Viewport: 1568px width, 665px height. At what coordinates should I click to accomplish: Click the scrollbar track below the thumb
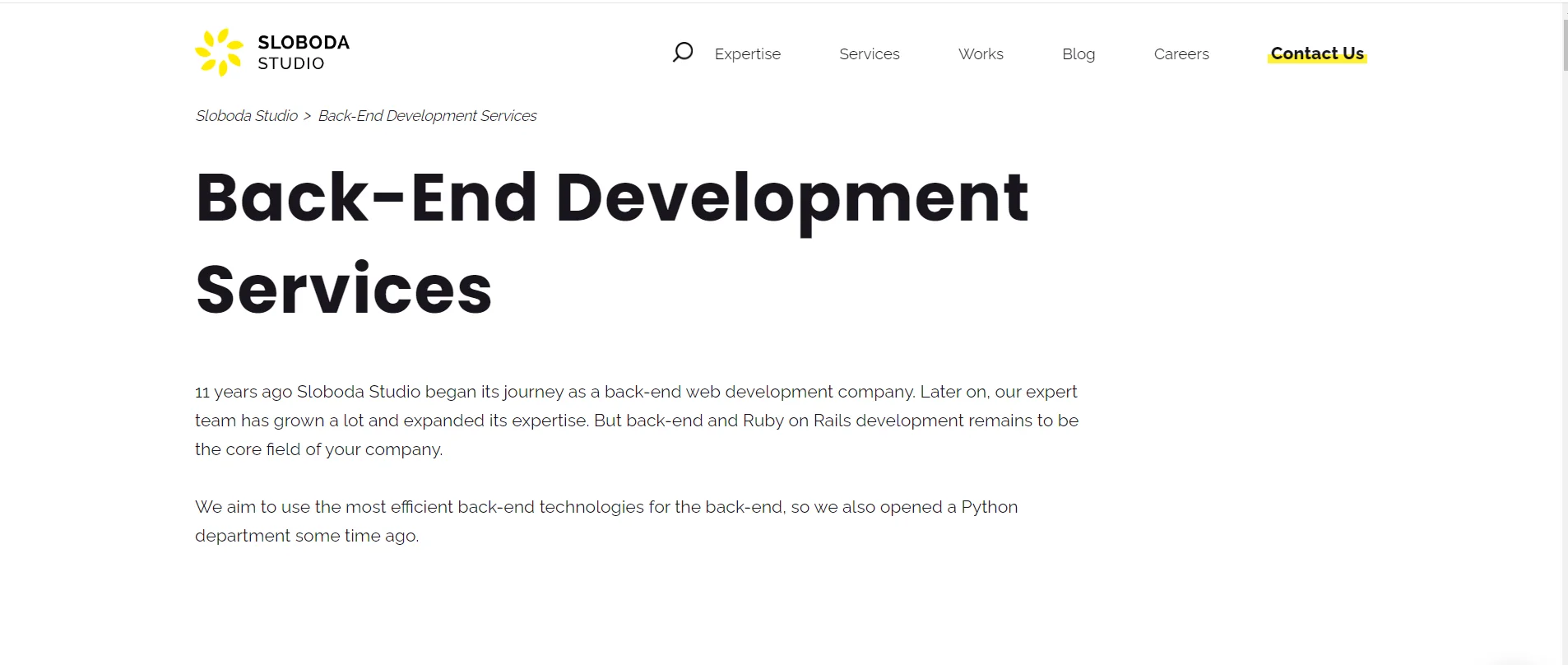click(x=1565, y=370)
